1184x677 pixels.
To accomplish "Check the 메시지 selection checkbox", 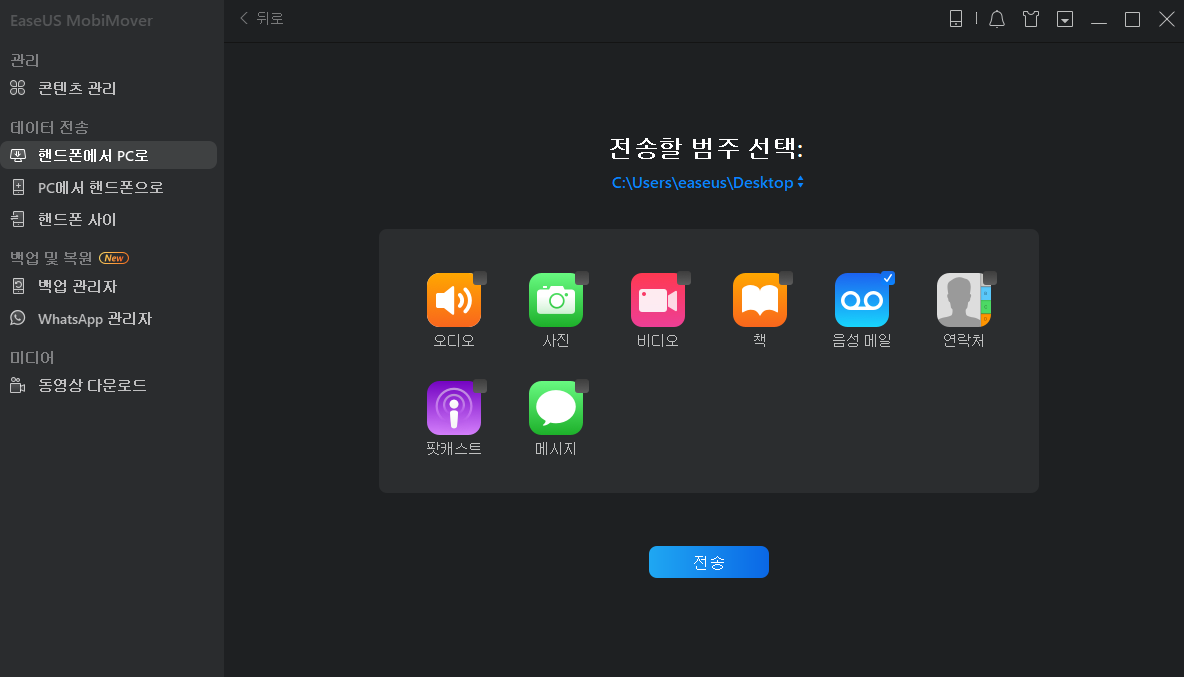I will (580, 385).
